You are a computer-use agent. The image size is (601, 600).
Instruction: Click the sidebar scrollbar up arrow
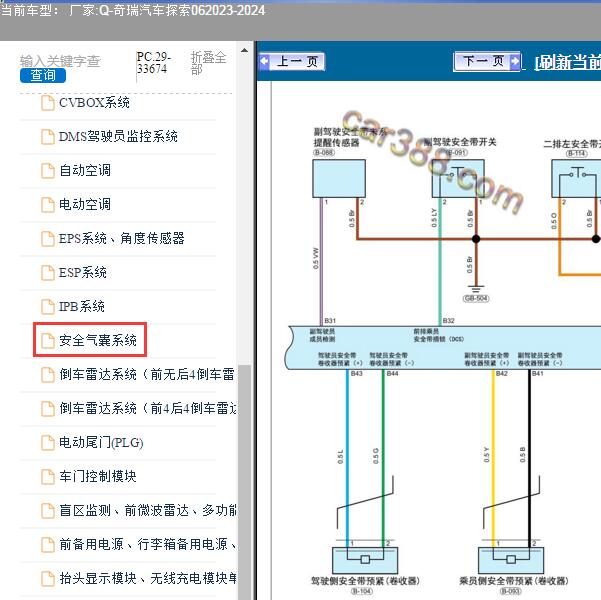pos(245,50)
